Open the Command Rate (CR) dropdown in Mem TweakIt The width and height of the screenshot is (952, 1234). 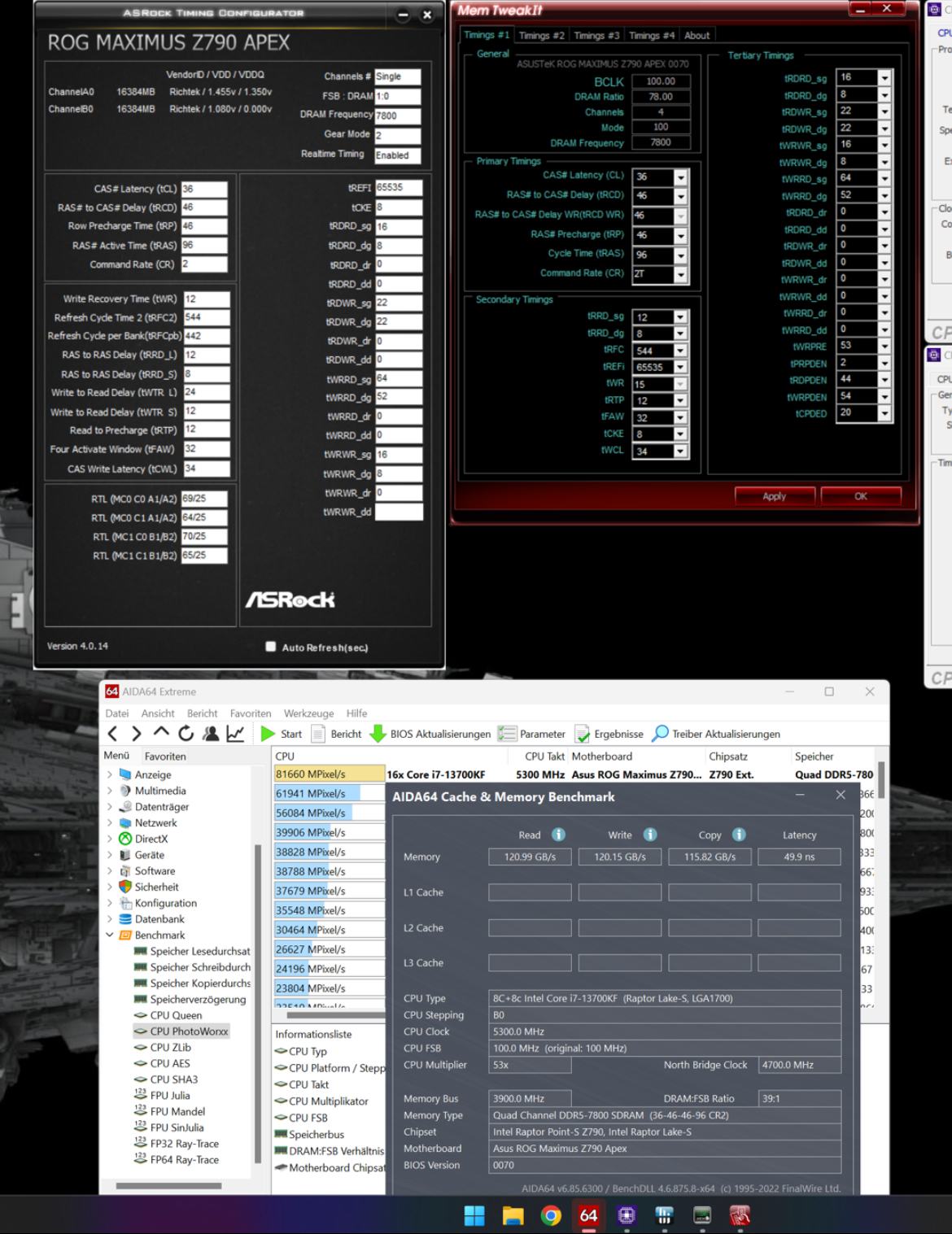coord(680,275)
